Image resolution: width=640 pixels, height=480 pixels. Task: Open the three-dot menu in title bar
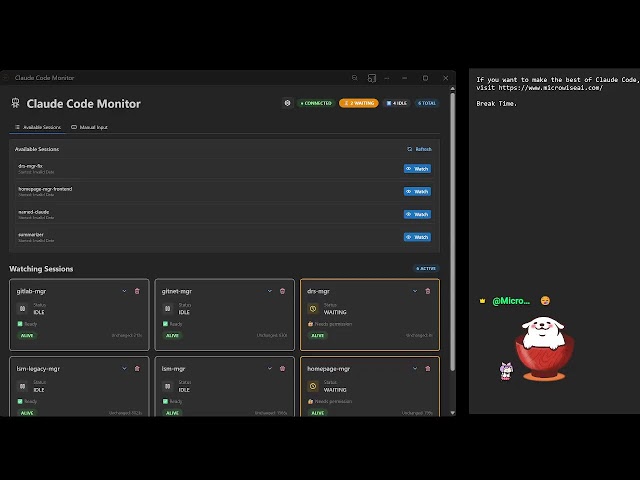[387, 78]
